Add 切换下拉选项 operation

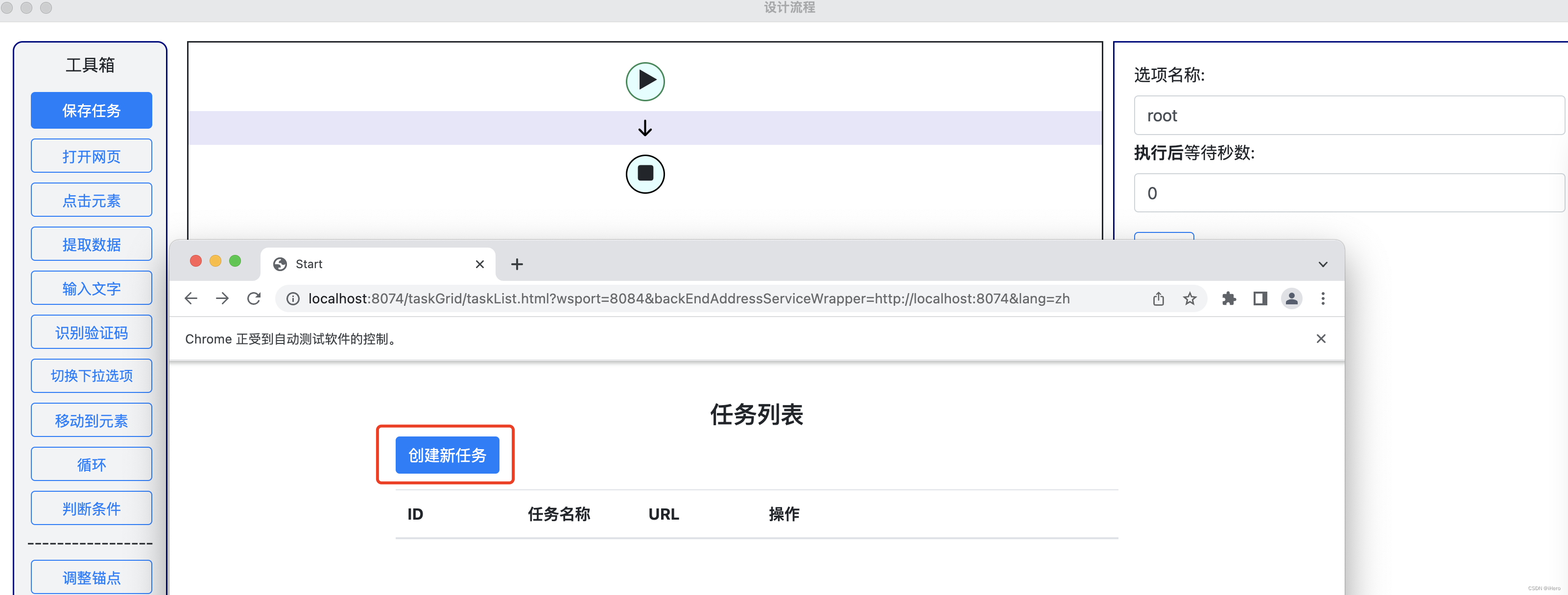(x=91, y=376)
